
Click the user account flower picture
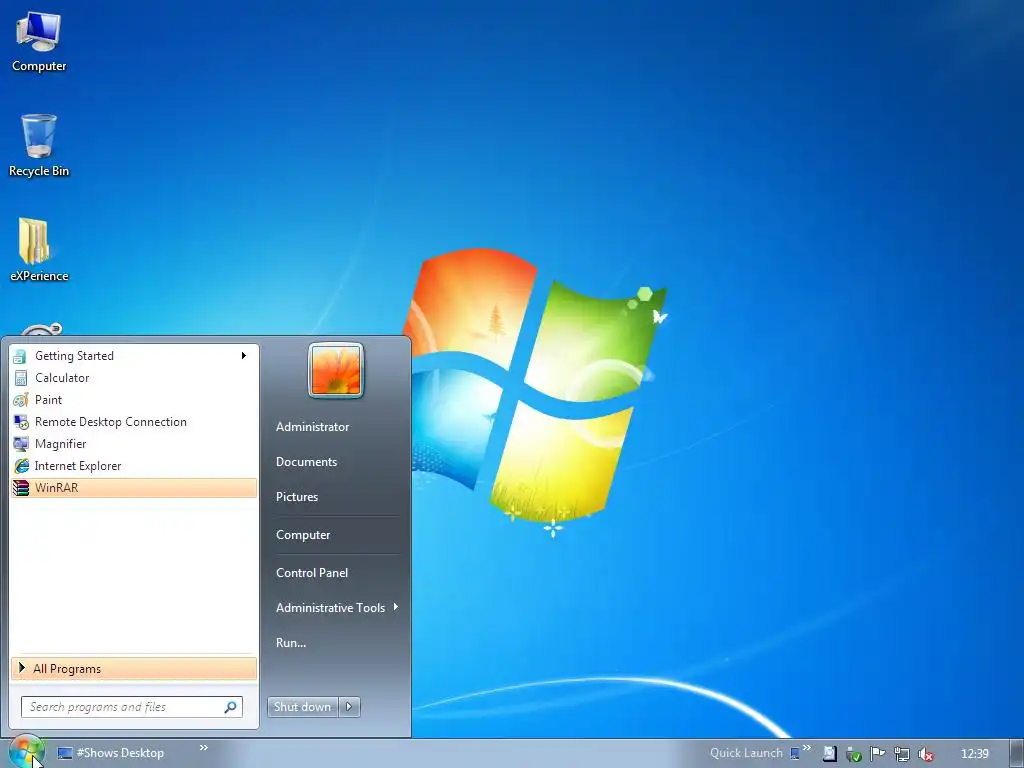pos(336,370)
